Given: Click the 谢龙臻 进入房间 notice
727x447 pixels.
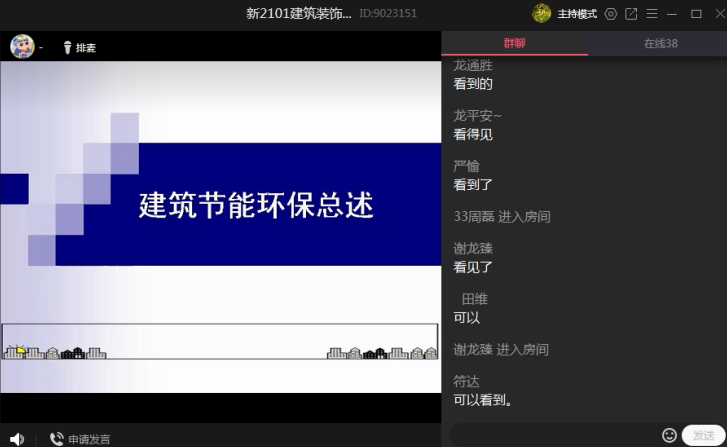Looking at the screenshot, I should 501,350.
